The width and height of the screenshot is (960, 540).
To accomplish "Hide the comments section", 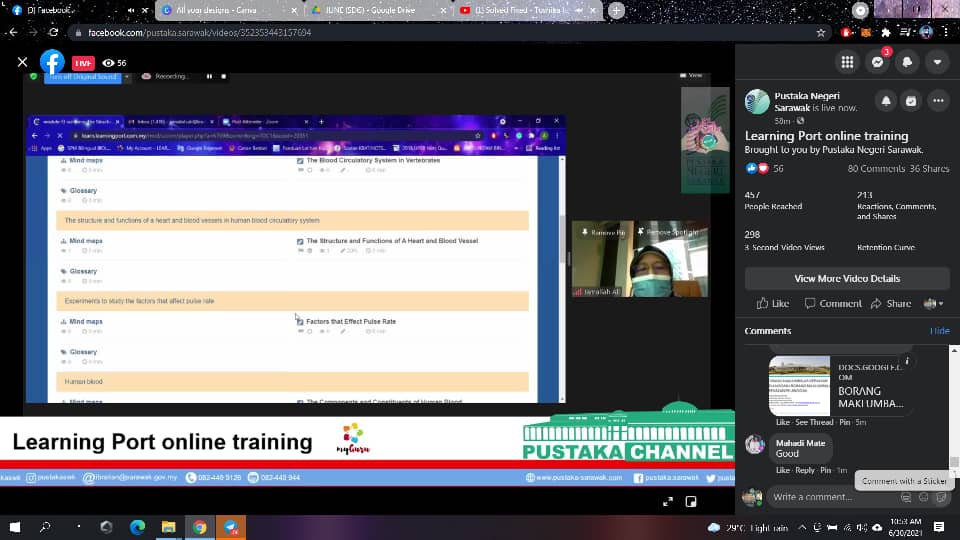I will click(x=940, y=331).
